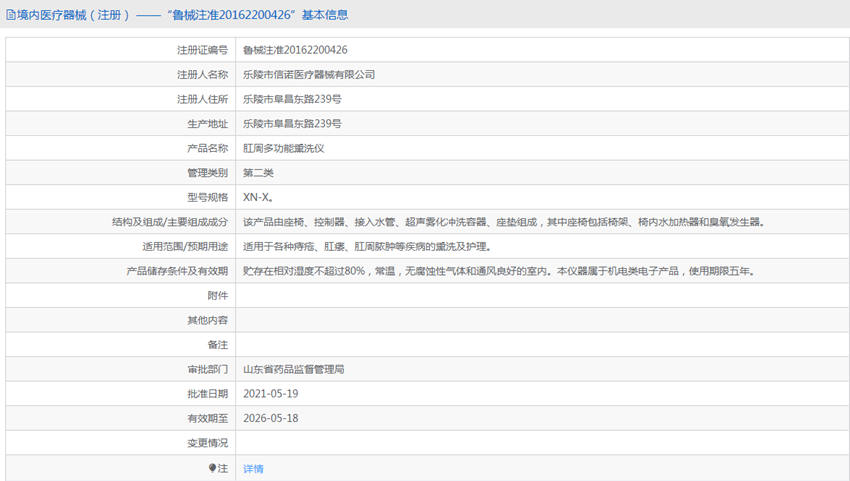The image size is (850, 481).
Task: Click the 适用范围/预期用途 label
Action: click(185, 247)
